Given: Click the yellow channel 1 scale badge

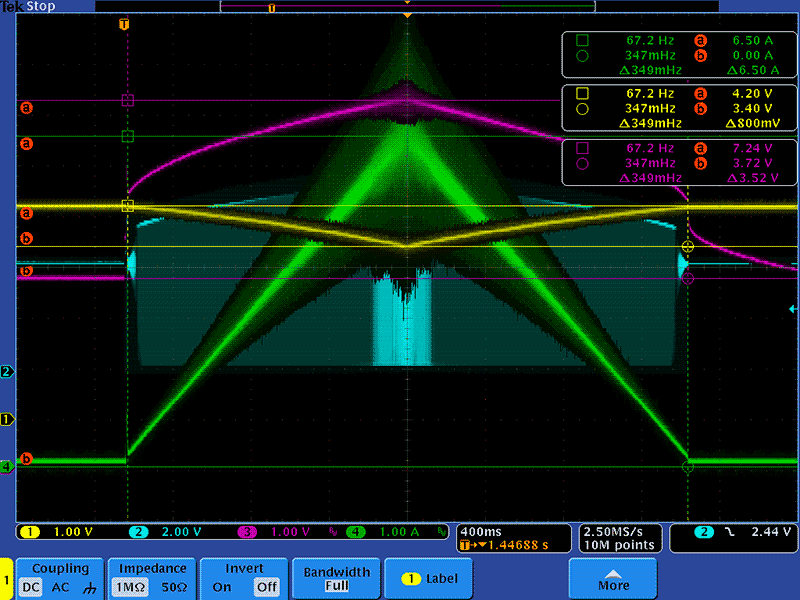Looking at the screenshot, I should pyautogui.click(x=30, y=532).
